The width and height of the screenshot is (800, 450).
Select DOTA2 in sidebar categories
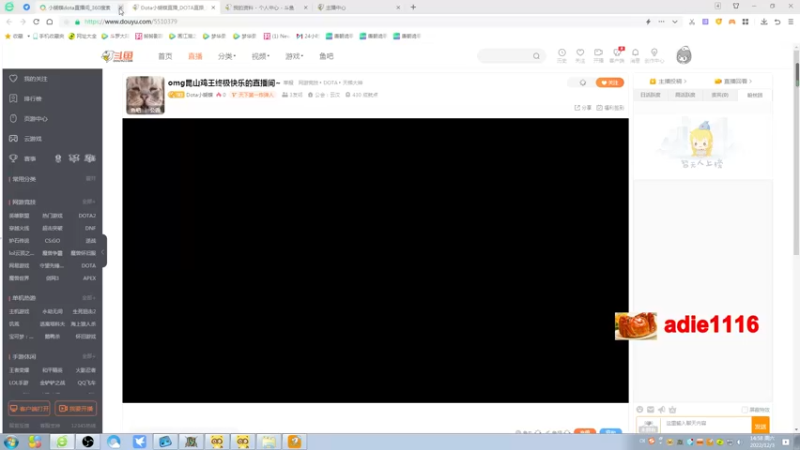point(87,216)
